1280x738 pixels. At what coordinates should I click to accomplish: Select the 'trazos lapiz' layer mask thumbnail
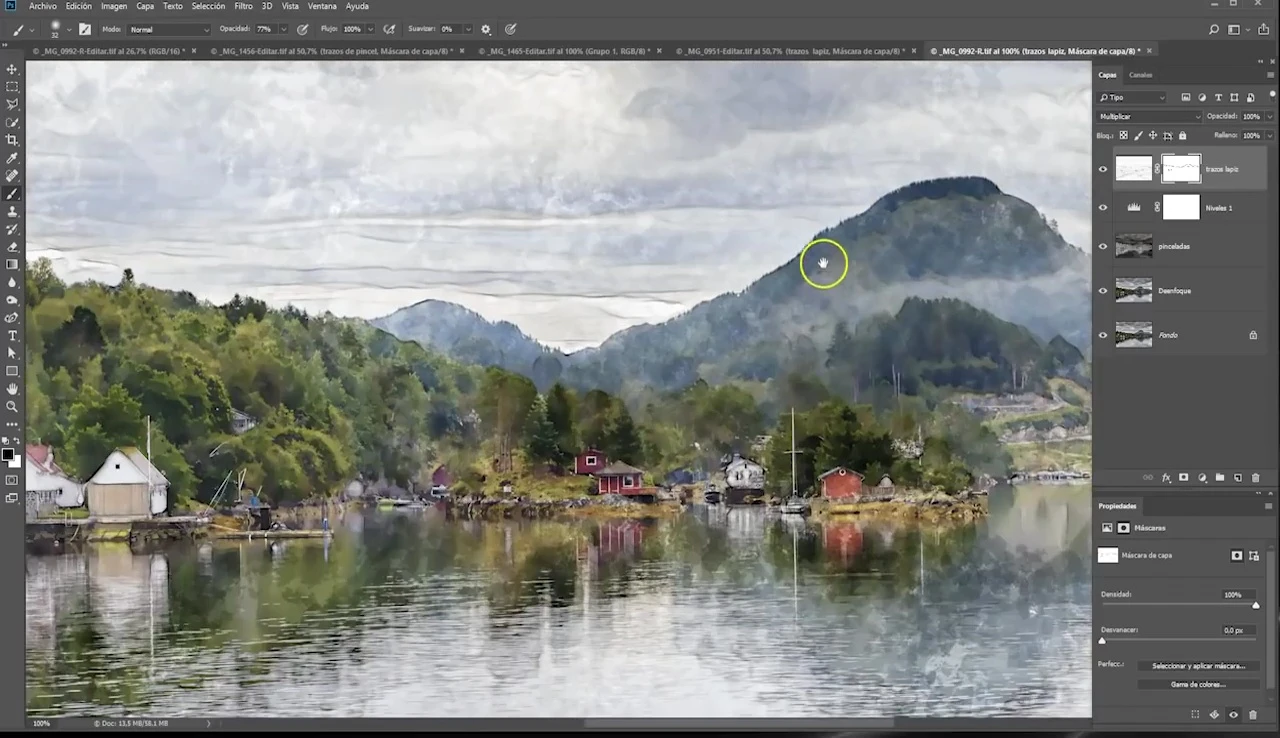pos(1181,169)
